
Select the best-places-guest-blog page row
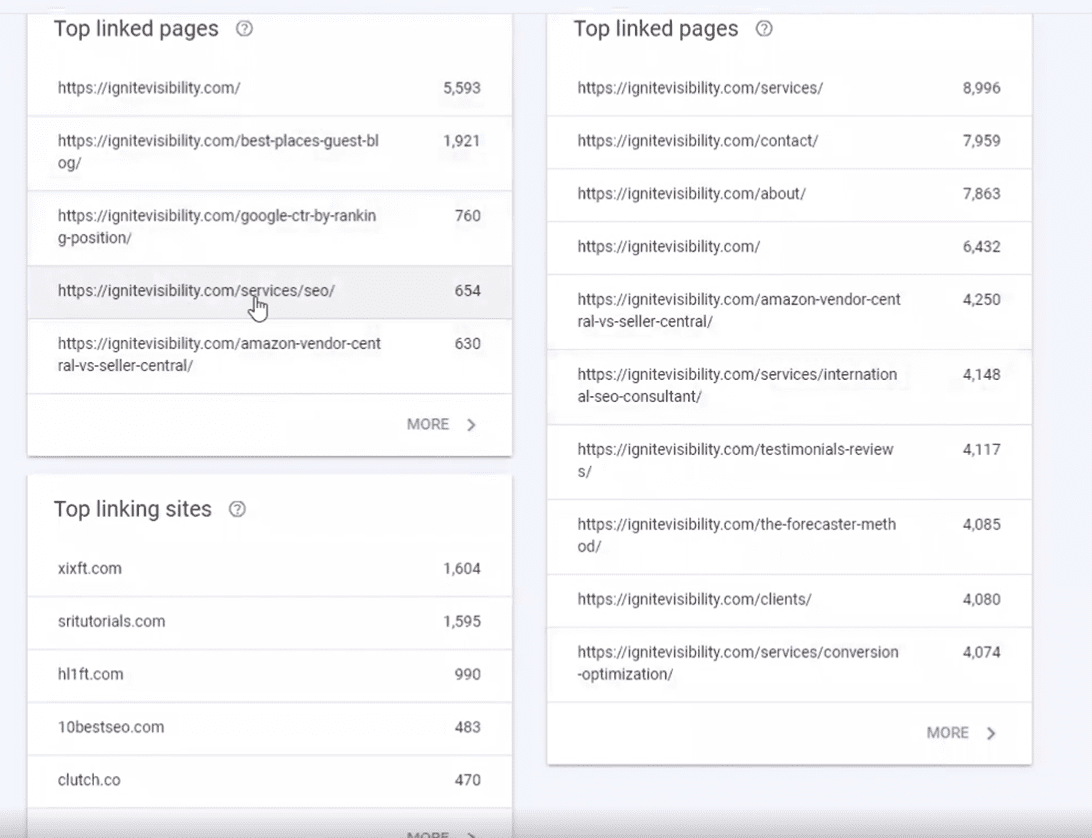[268, 152]
